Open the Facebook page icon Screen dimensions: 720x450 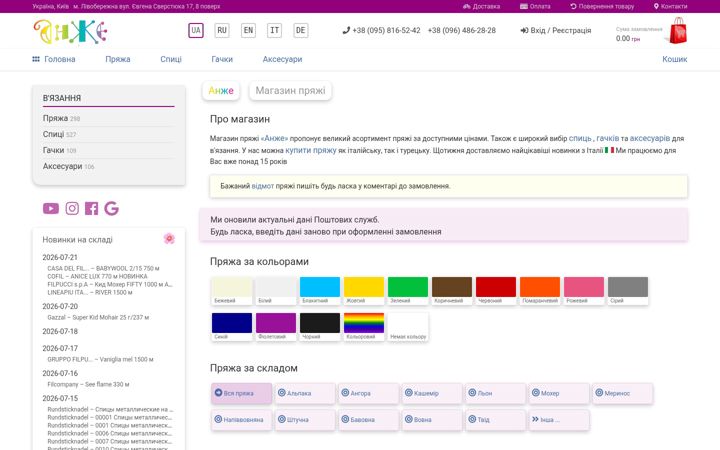coord(91,208)
